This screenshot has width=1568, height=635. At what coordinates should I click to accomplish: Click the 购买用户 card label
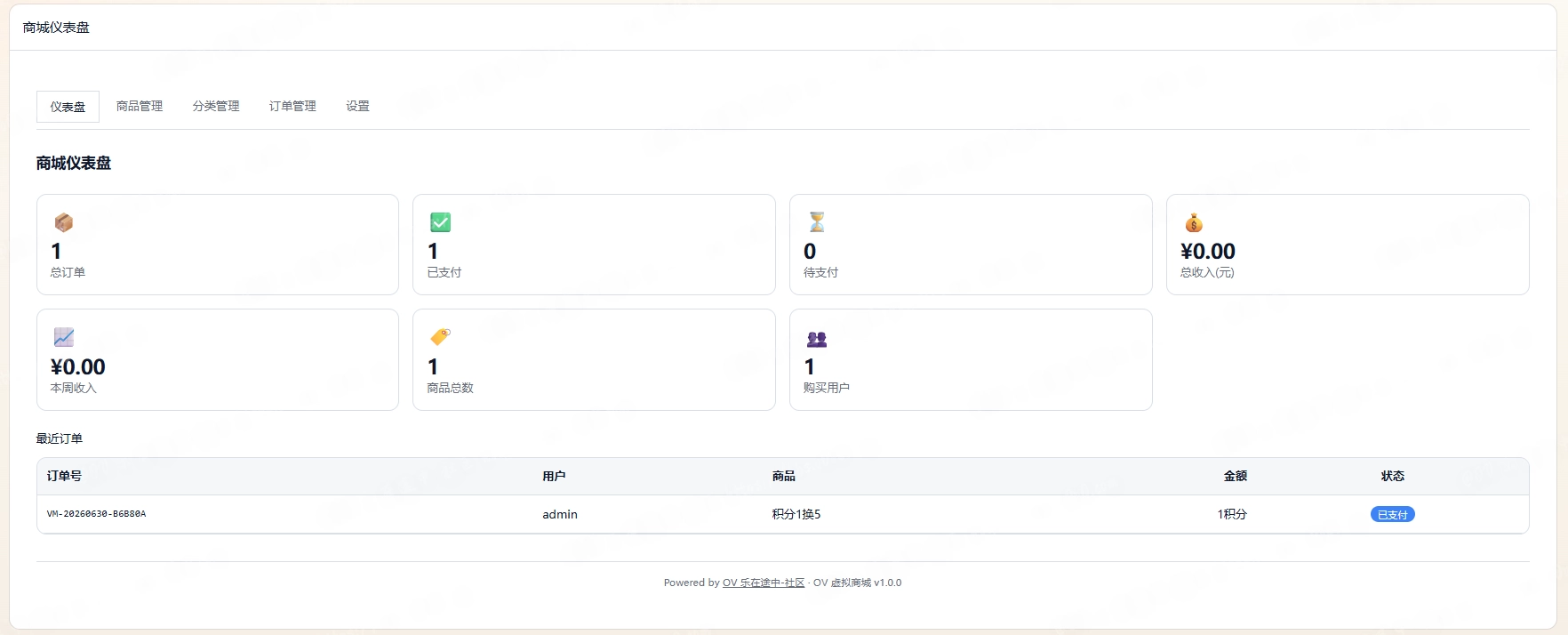(x=827, y=388)
